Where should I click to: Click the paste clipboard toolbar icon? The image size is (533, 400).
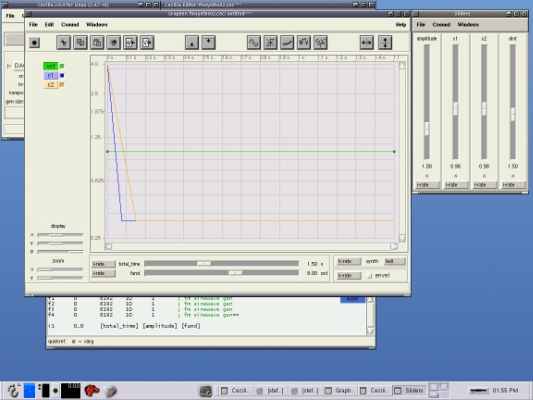[x=97, y=42]
